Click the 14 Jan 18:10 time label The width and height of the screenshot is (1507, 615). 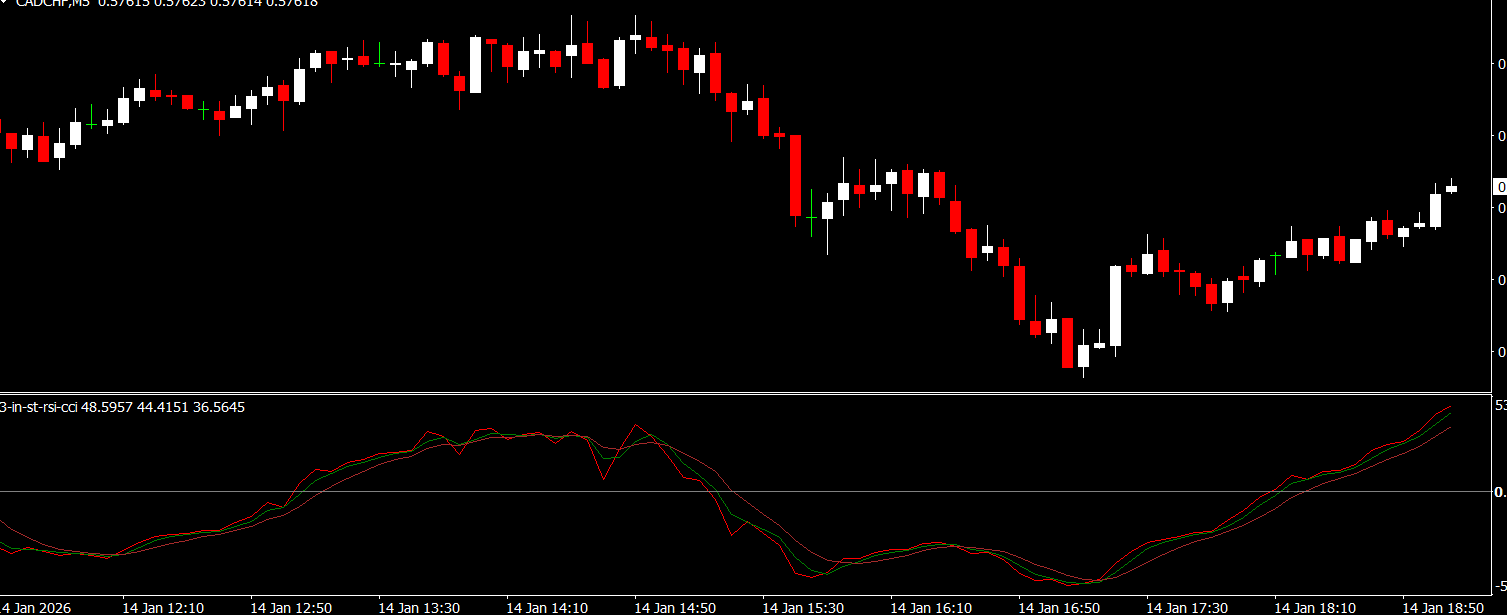(x=1315, y=607)
